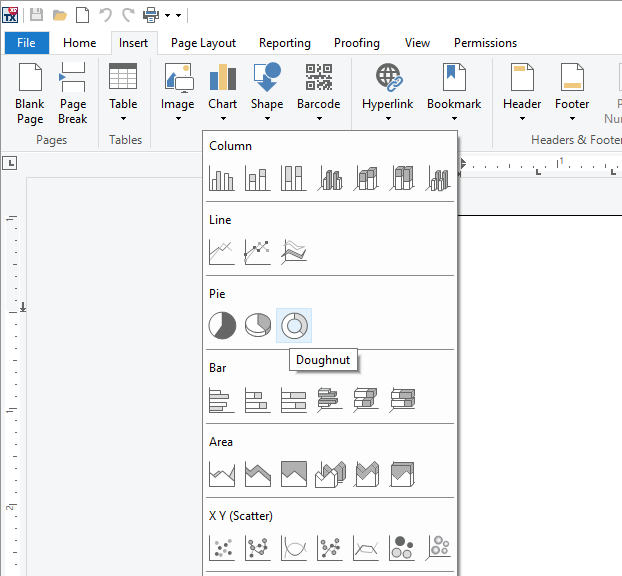Switch to the Home tab
The image size is (622, 576).
coord(79,43)
